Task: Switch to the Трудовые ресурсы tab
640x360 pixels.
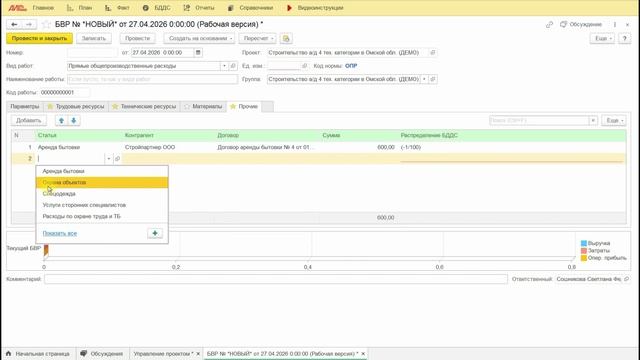Action: tap(76, 107)
